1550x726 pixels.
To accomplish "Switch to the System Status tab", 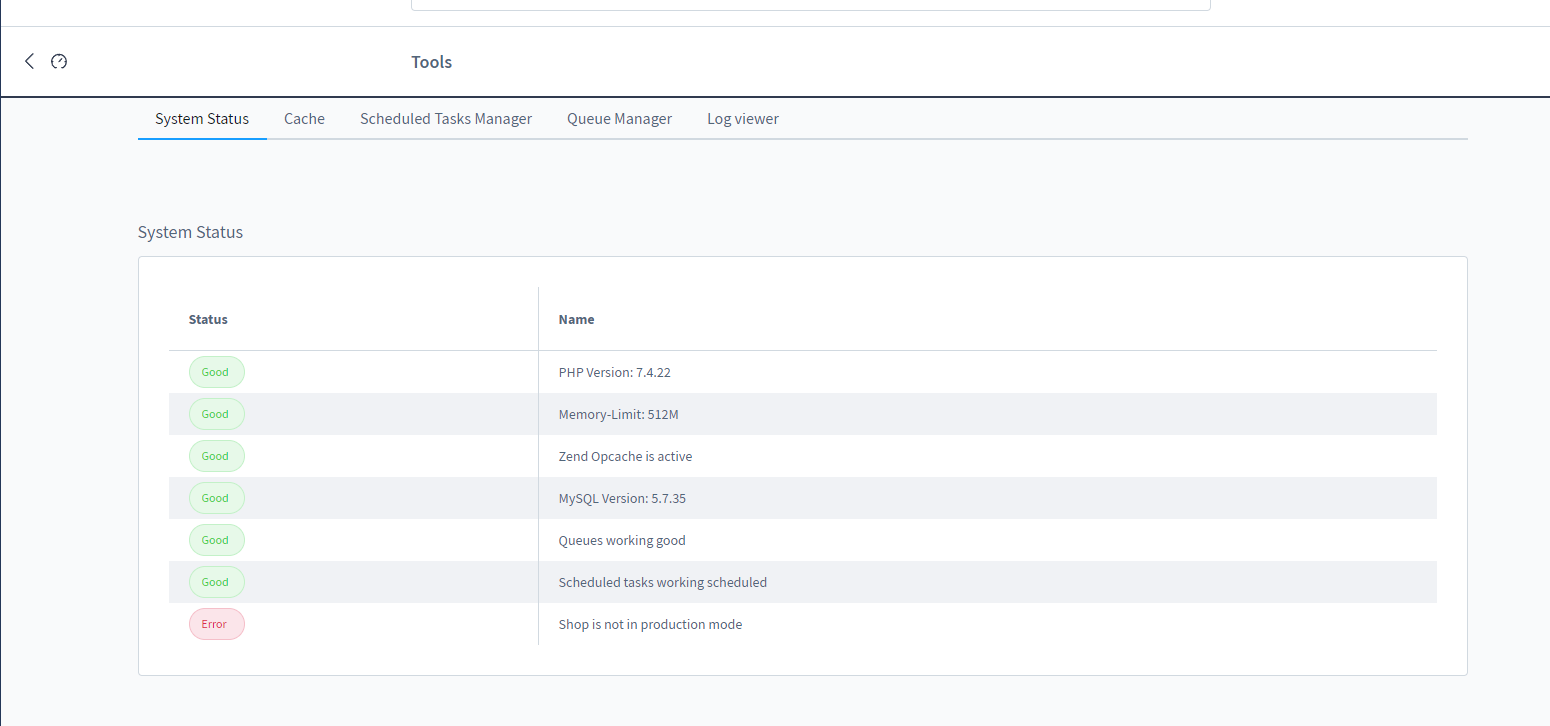I will pos(202,118).
